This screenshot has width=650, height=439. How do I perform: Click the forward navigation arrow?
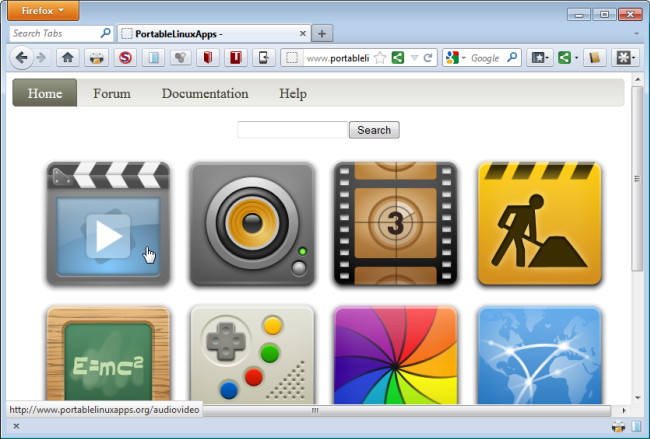(x=41, y=58)
